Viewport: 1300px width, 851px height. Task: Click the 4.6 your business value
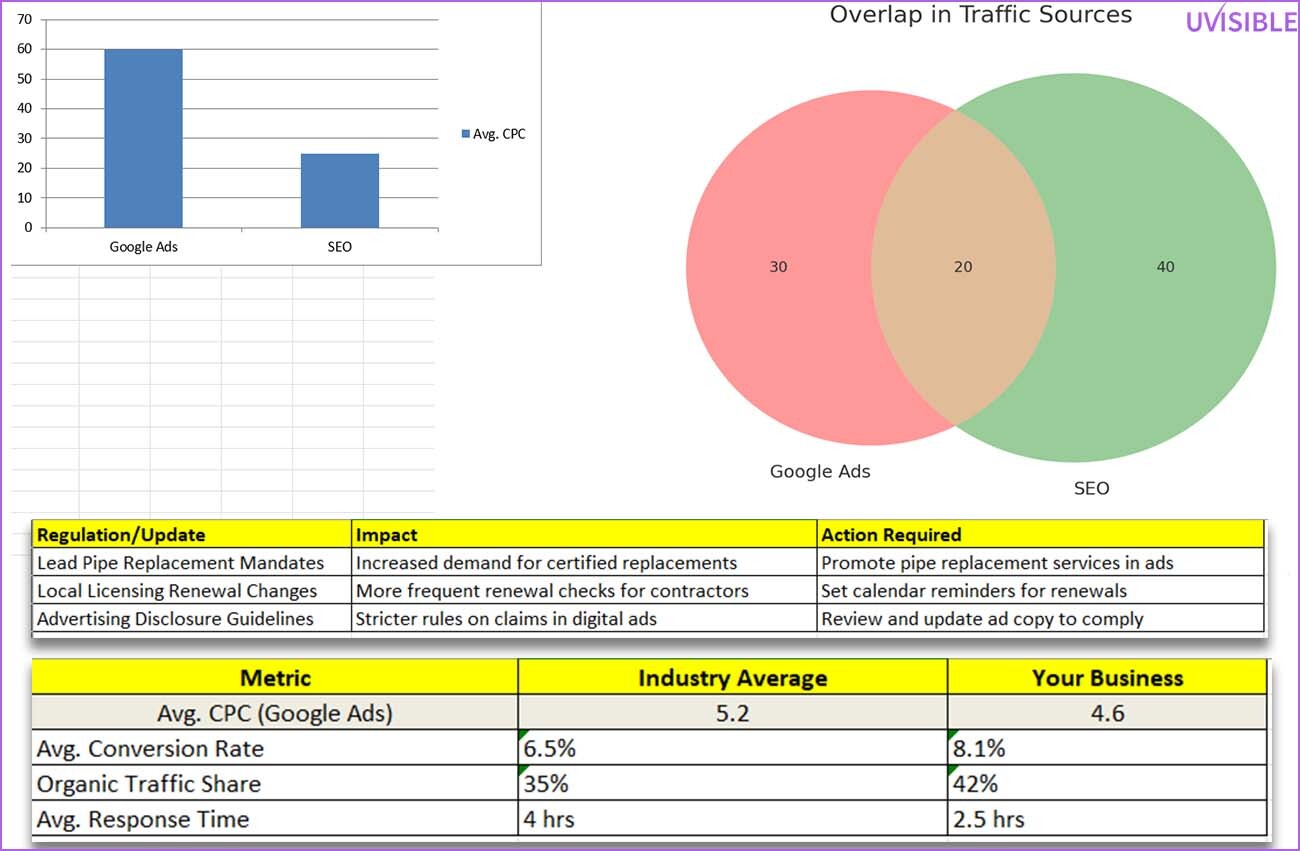[1107, 713]
